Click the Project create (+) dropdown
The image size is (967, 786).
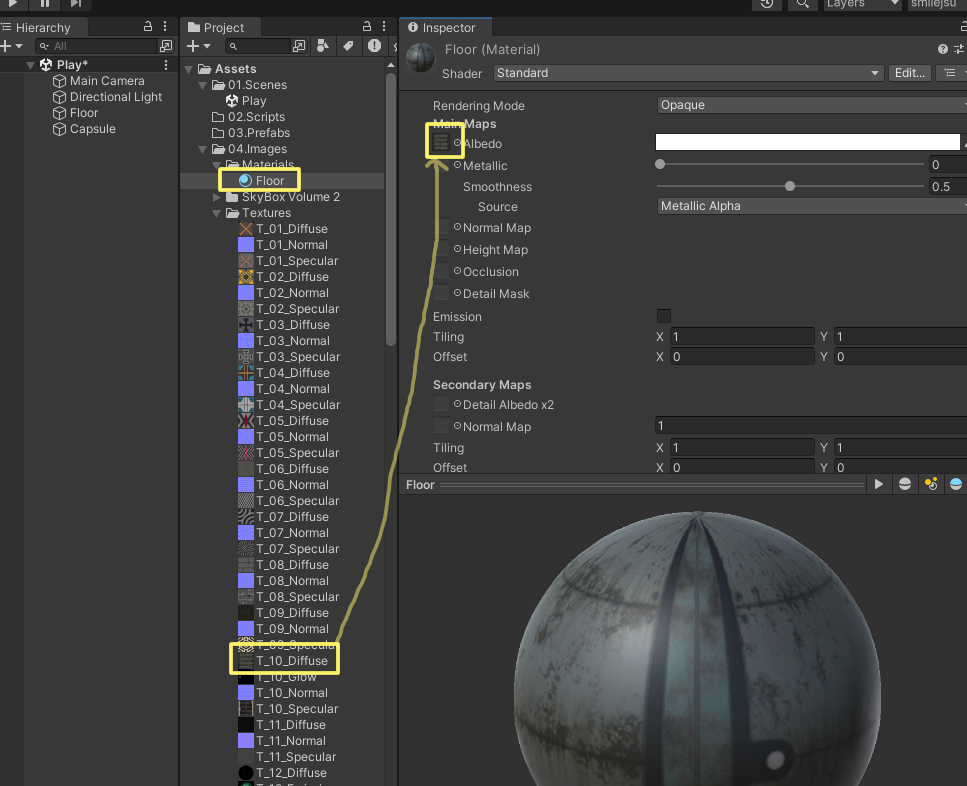[199, 46]
